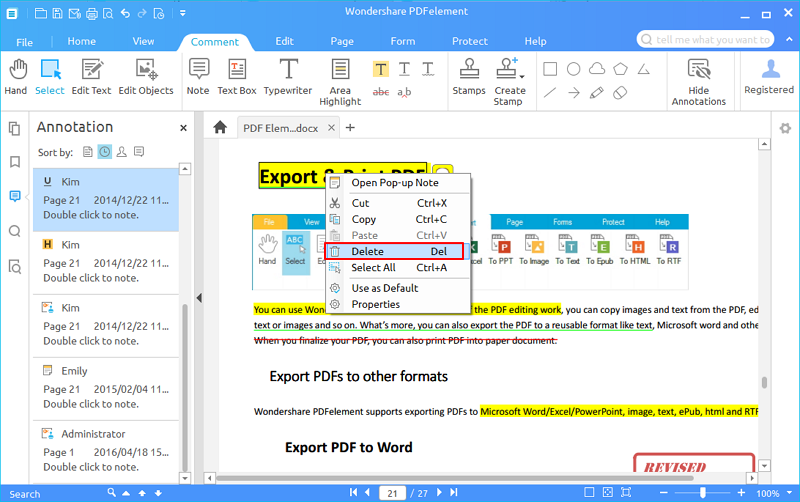Open the Stamps tool
The image size is (800, 502).
469,77
